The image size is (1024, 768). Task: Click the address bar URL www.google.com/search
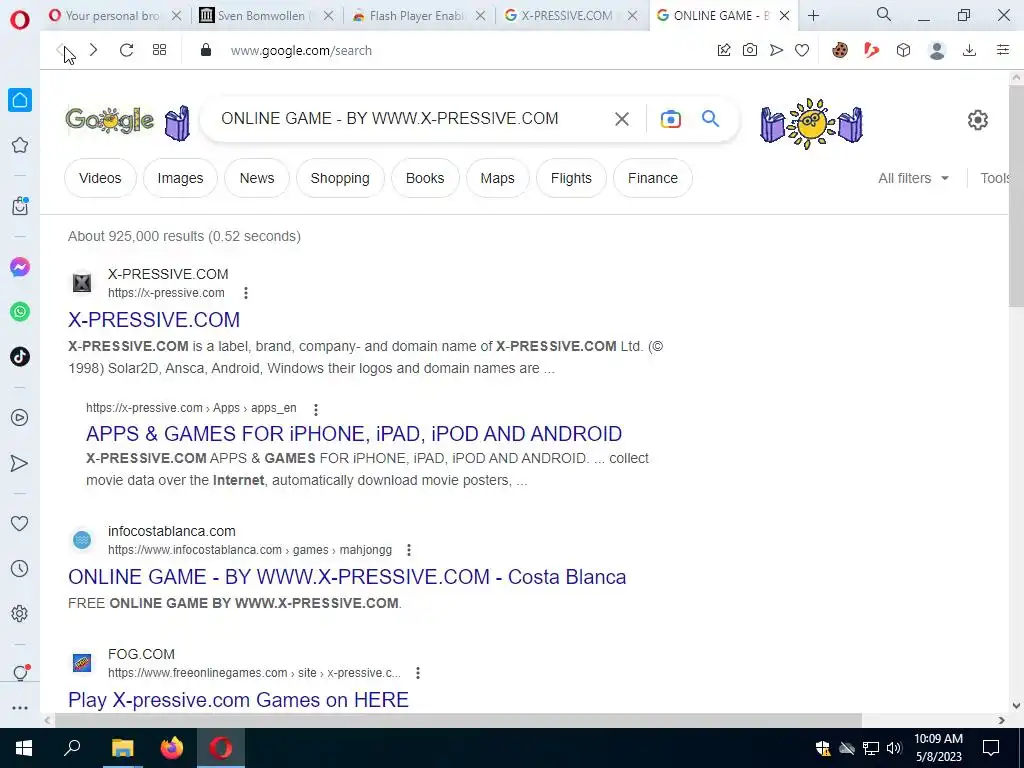pyautogui.click(x=301, y=51)
